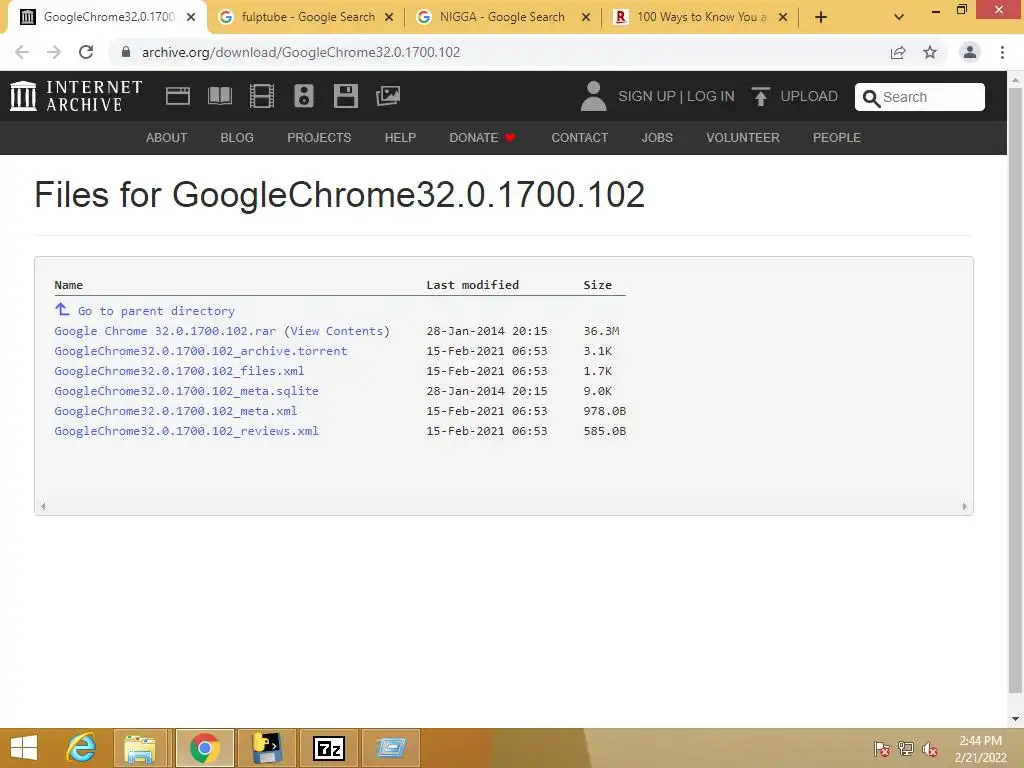Click the file listing right scroll arrow
1024x768 pixels.
[965, 506]
